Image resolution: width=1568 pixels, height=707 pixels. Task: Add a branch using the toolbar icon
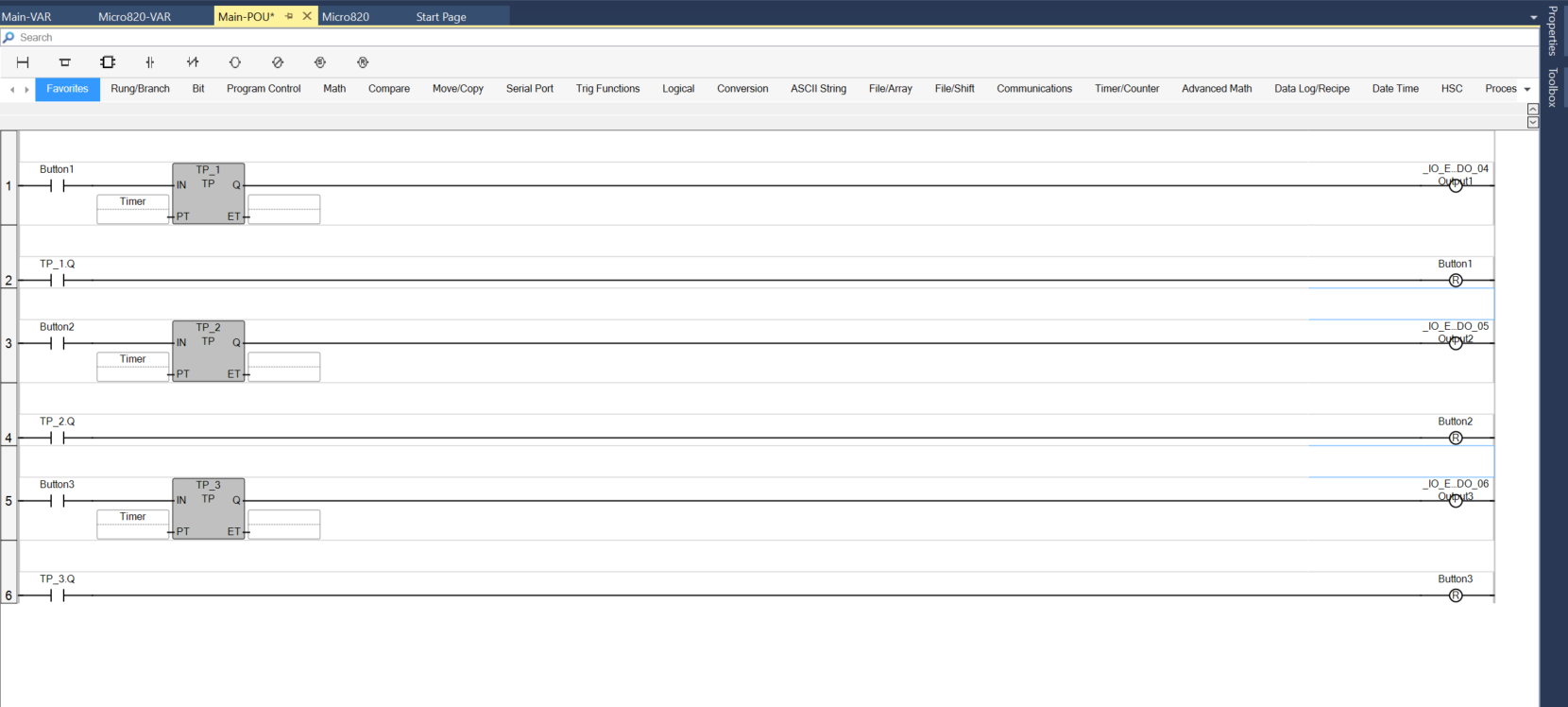(65, 62)
